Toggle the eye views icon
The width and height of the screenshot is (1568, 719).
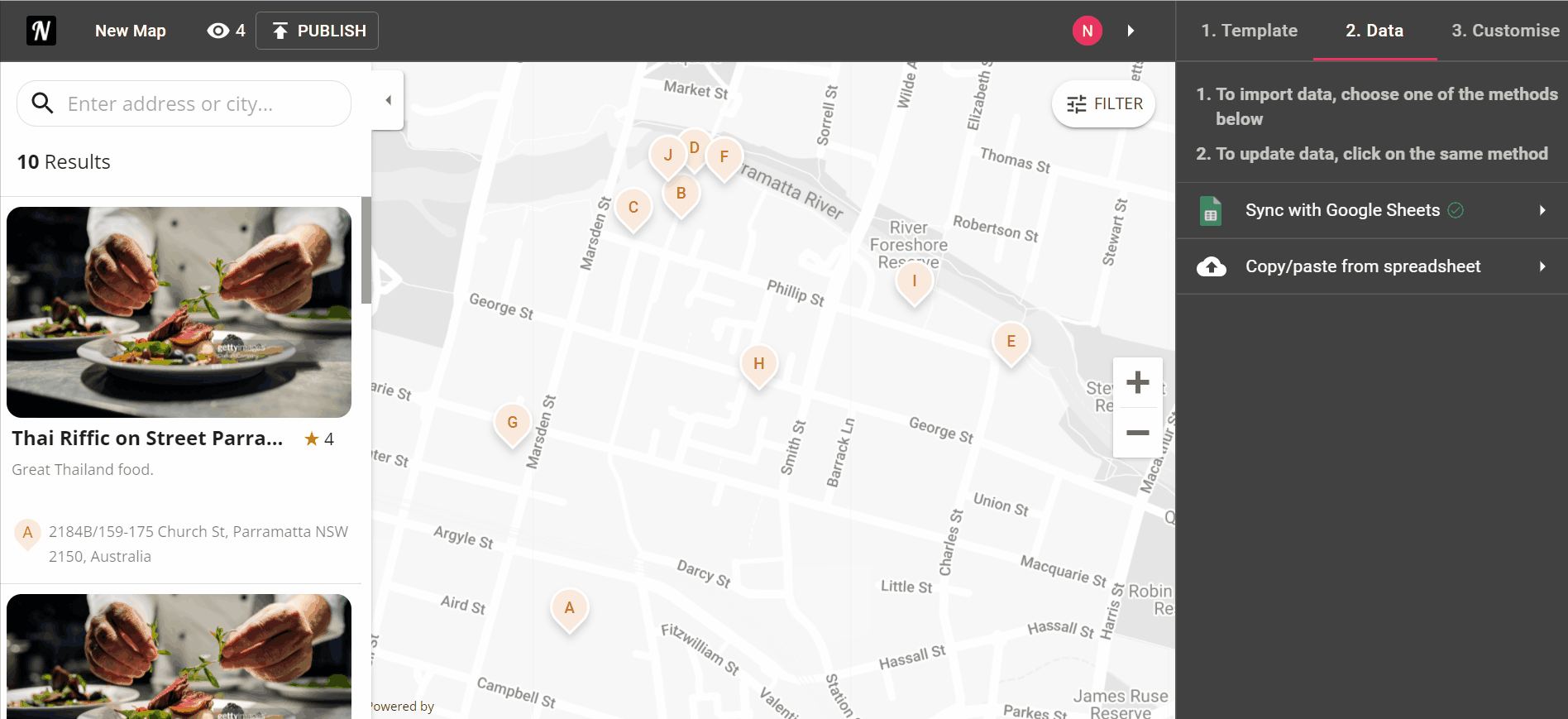pos(218,31)
